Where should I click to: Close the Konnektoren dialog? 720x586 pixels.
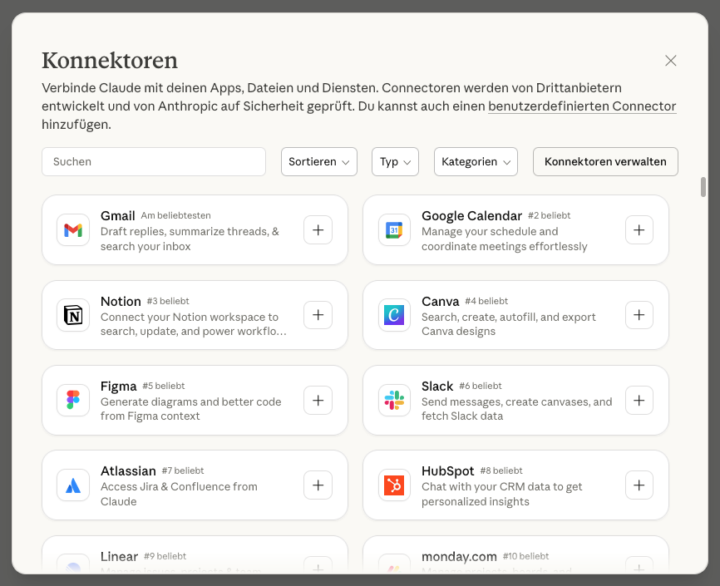[671, 61]
